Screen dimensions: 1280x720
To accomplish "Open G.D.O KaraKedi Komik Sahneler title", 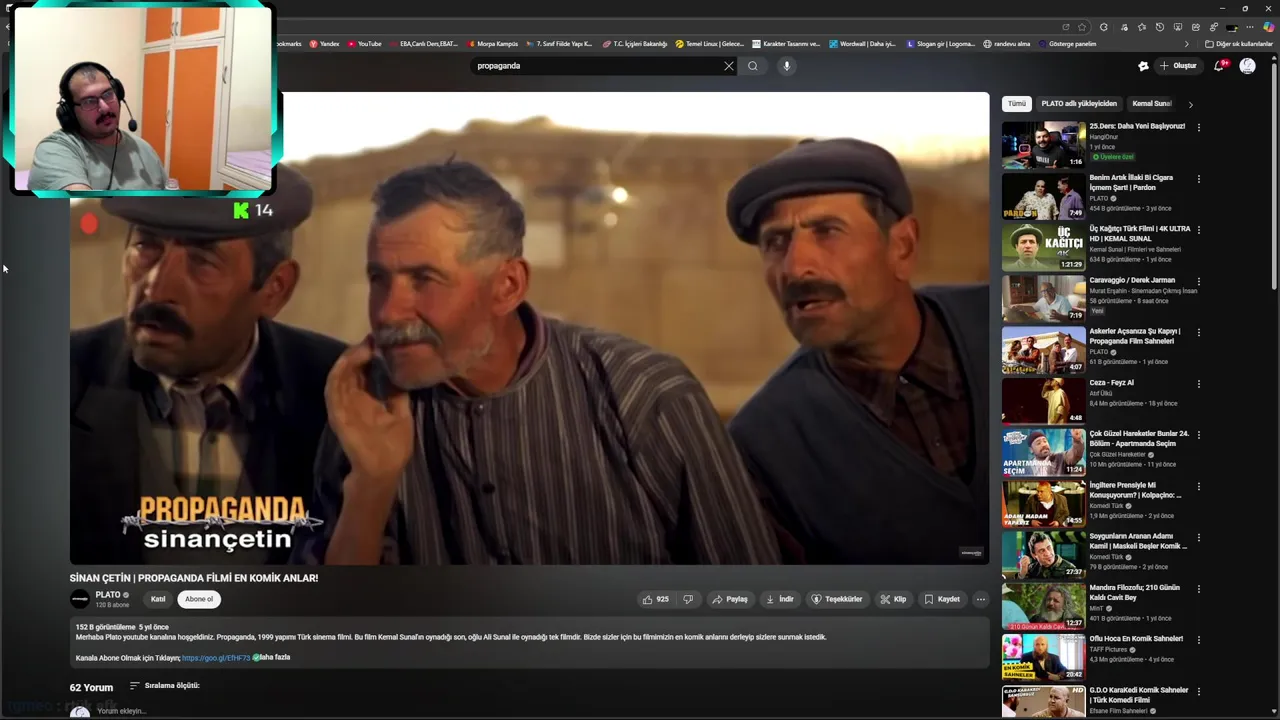I will [1139, 695].
